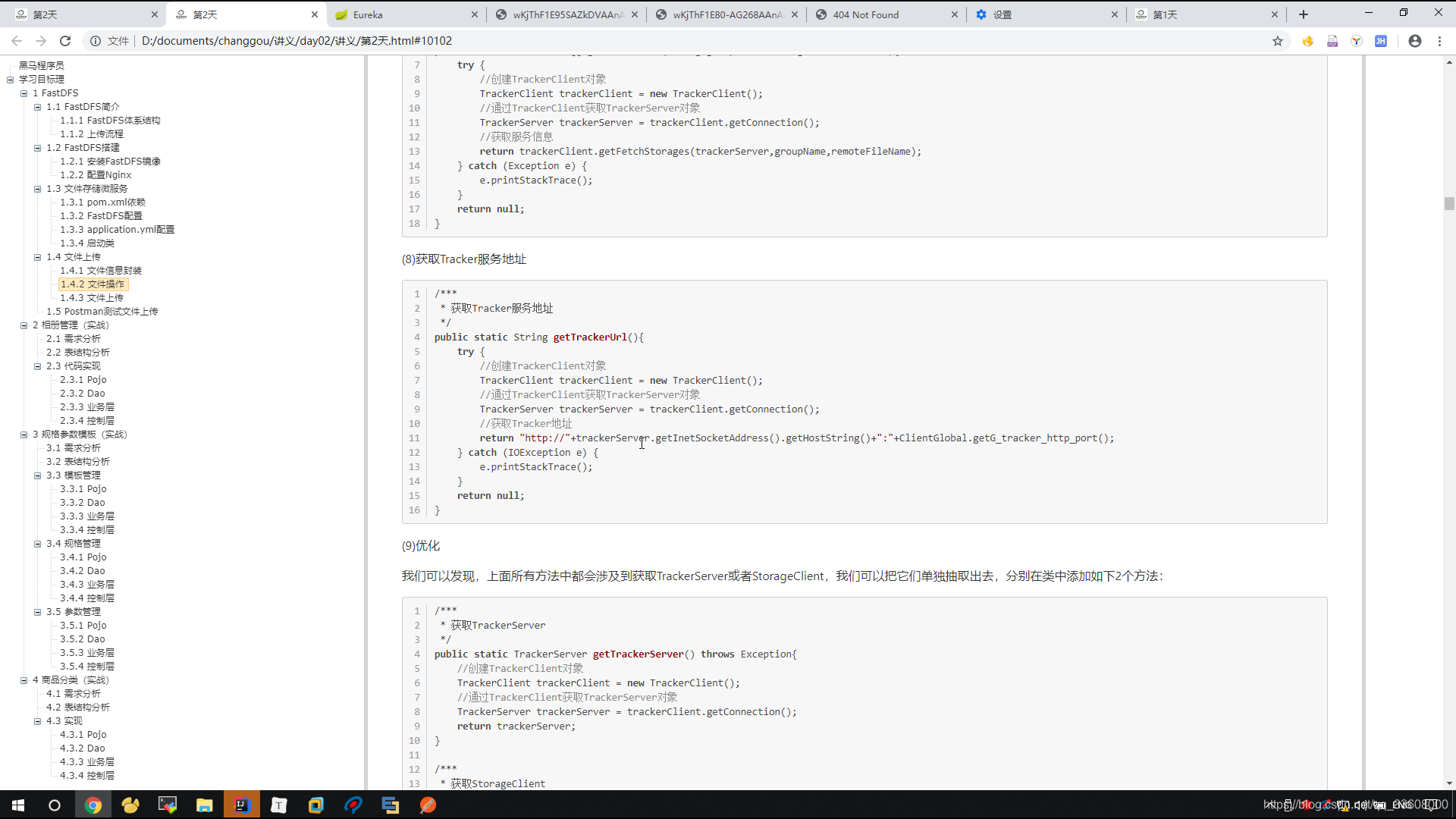Open a new browser tab with plus

(1304, 14)
